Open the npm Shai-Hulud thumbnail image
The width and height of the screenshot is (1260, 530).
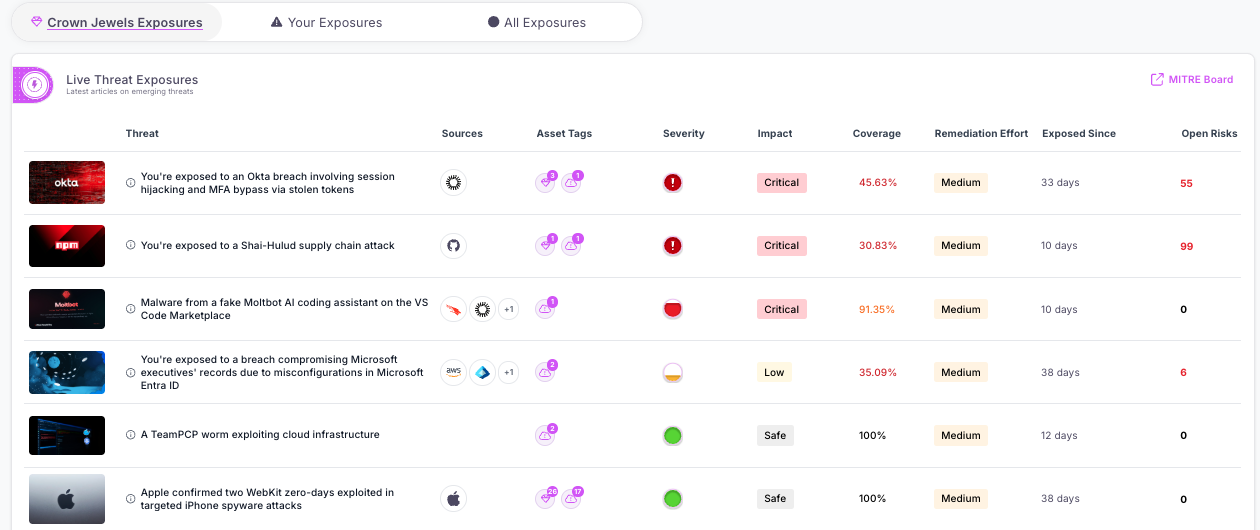67,246
